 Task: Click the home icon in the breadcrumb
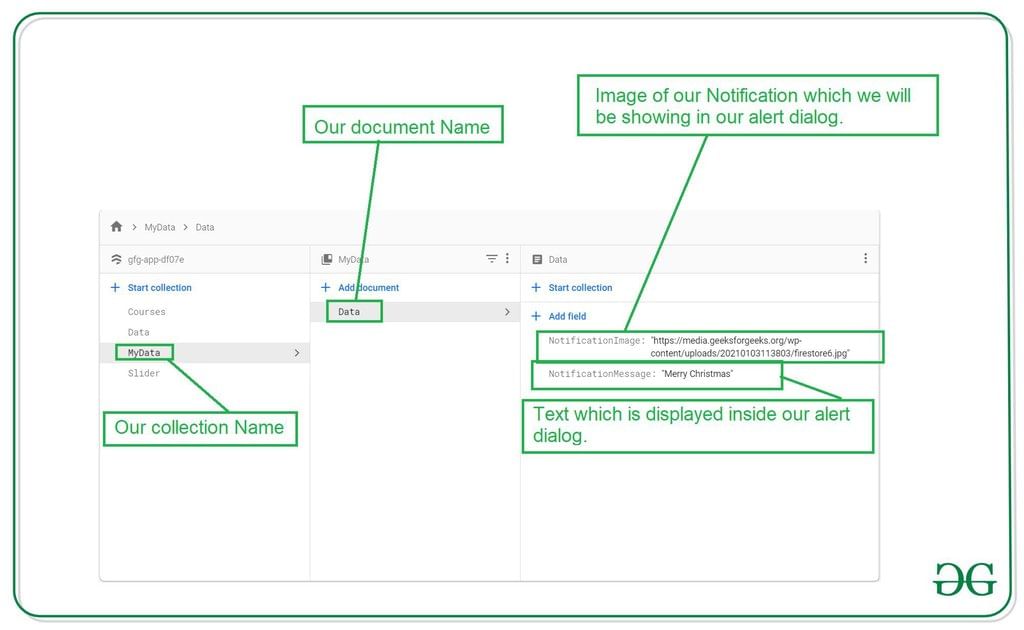116,227
